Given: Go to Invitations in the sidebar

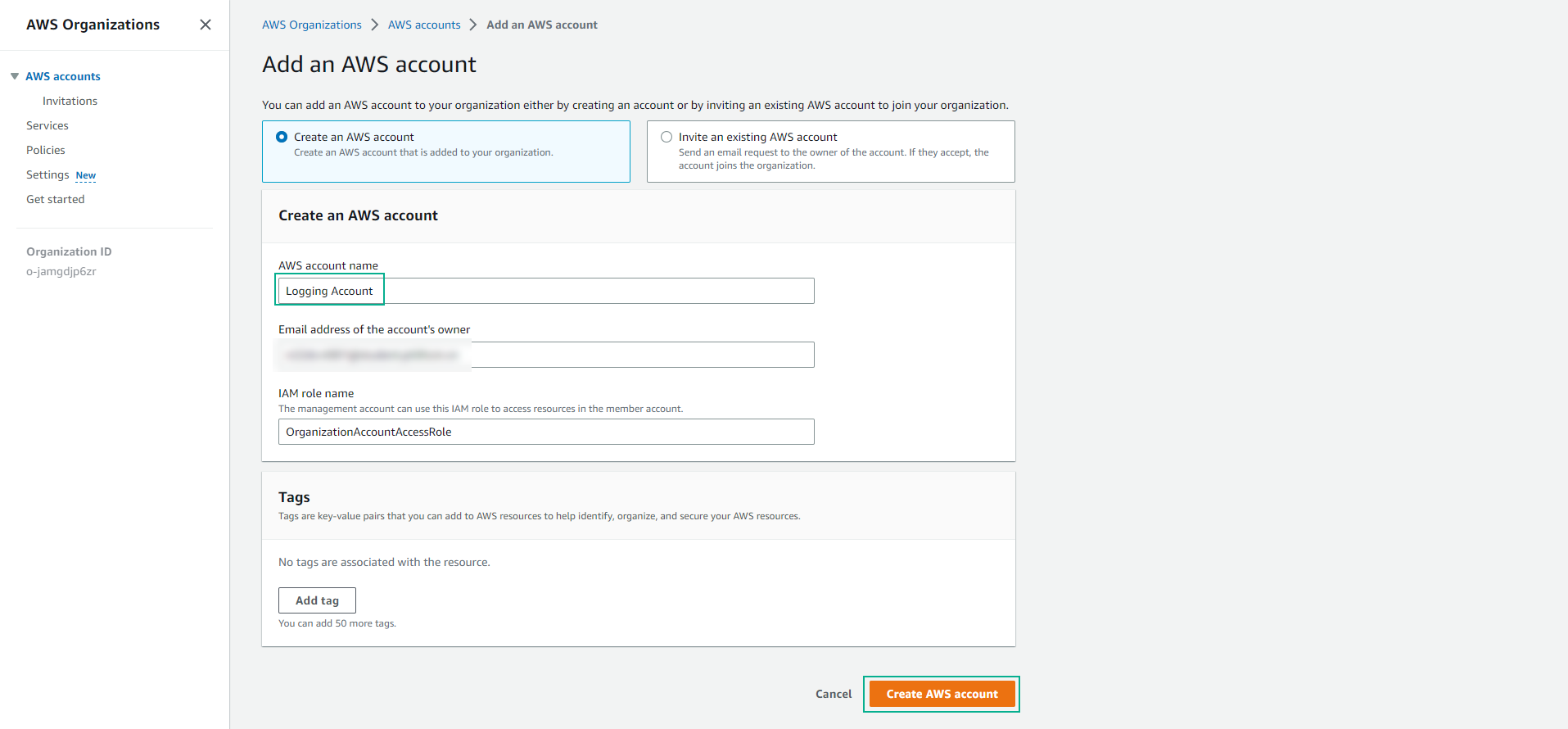Looking at the screenshot, I should 70,101.
